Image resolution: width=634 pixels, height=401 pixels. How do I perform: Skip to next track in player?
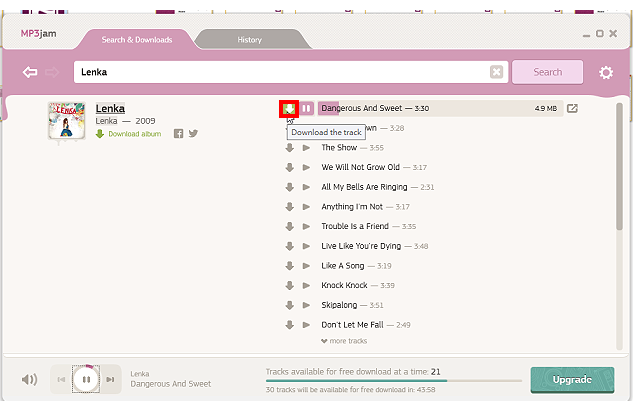110,380
